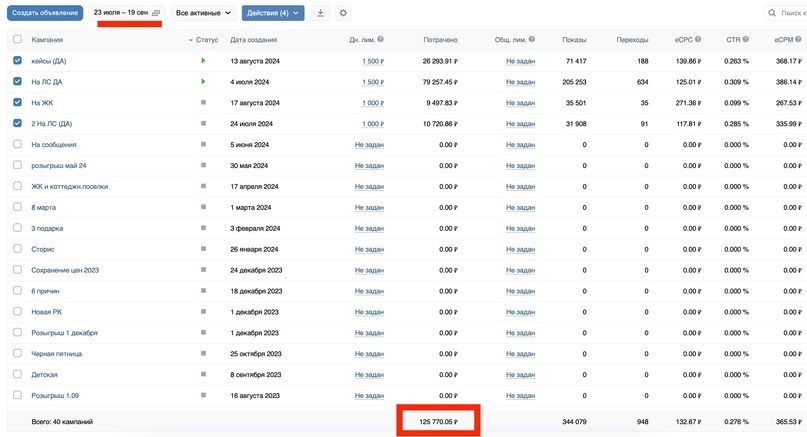The image size is (807, 437).
Task: Sort by Показы column header
Action: [574, 40]
